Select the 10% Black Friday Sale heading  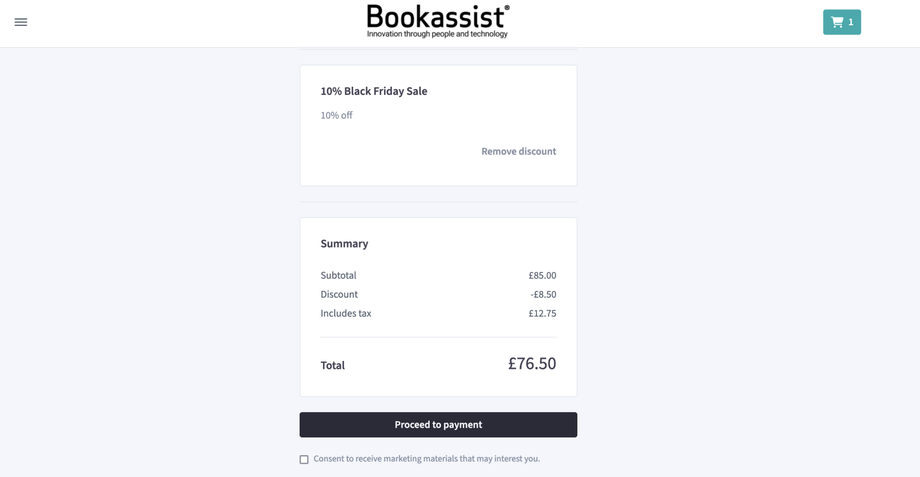tap(374, 91)
